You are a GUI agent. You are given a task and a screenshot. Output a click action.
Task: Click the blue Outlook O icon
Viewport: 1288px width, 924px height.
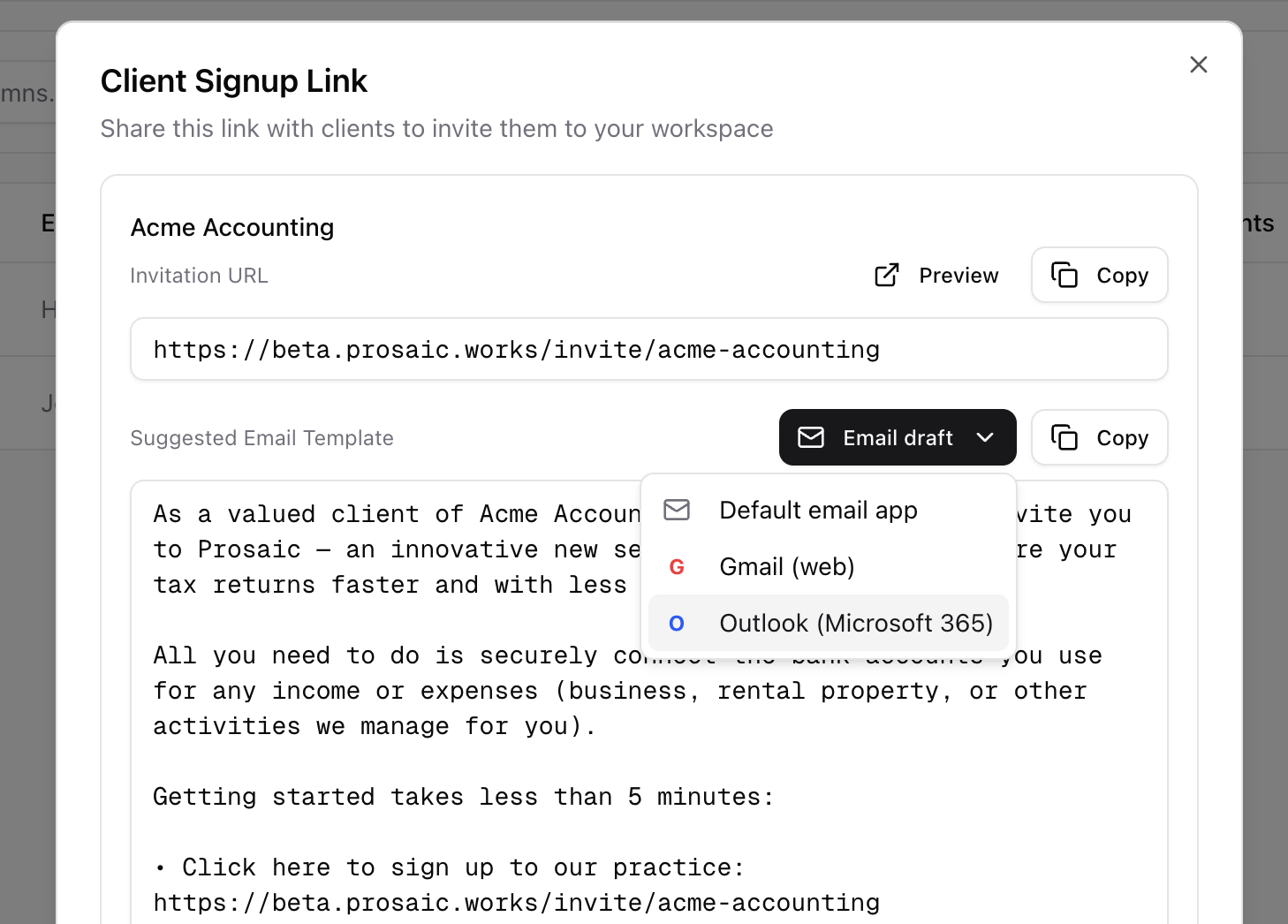coord(677,624)
